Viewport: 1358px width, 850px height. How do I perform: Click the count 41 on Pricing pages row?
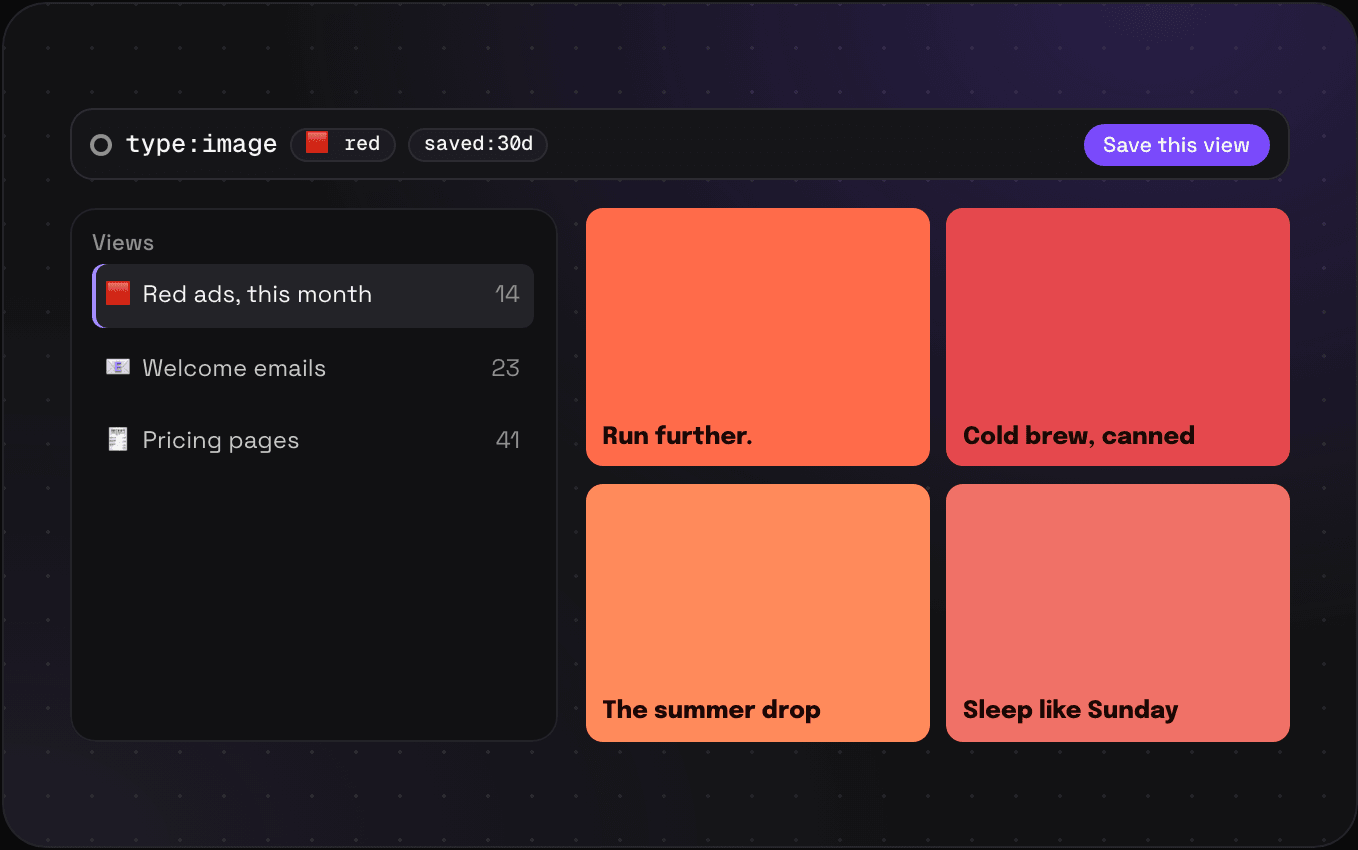point(508,440)
